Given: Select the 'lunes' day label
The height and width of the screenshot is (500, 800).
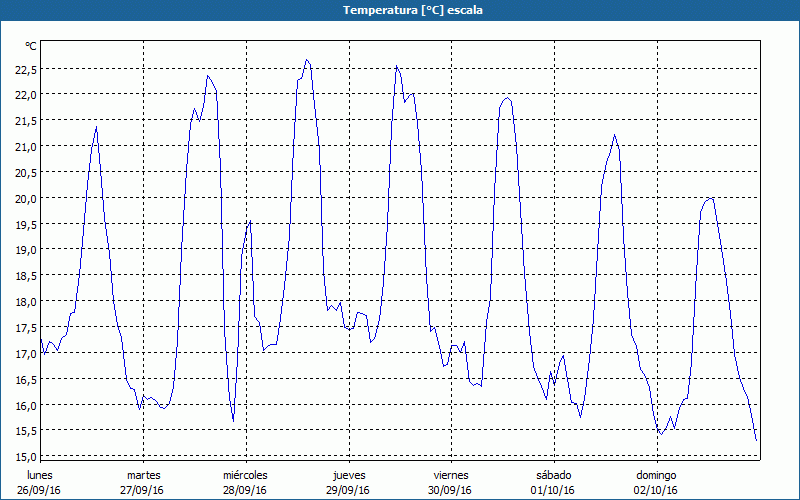Looking at the screenshot, I should 41,475.
